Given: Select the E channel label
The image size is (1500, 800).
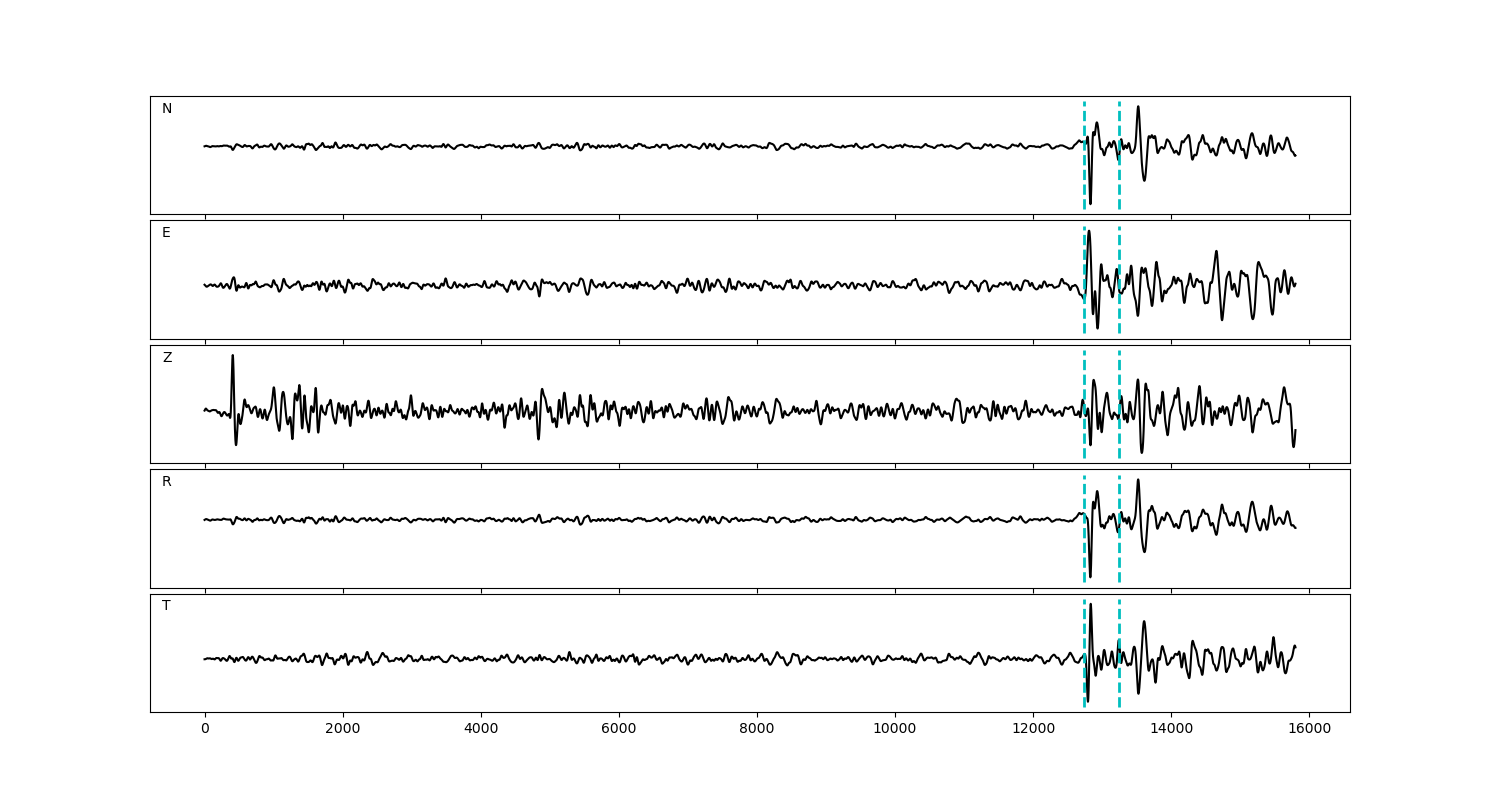Looking at the screenshot, I should click(x=166, y=233).
